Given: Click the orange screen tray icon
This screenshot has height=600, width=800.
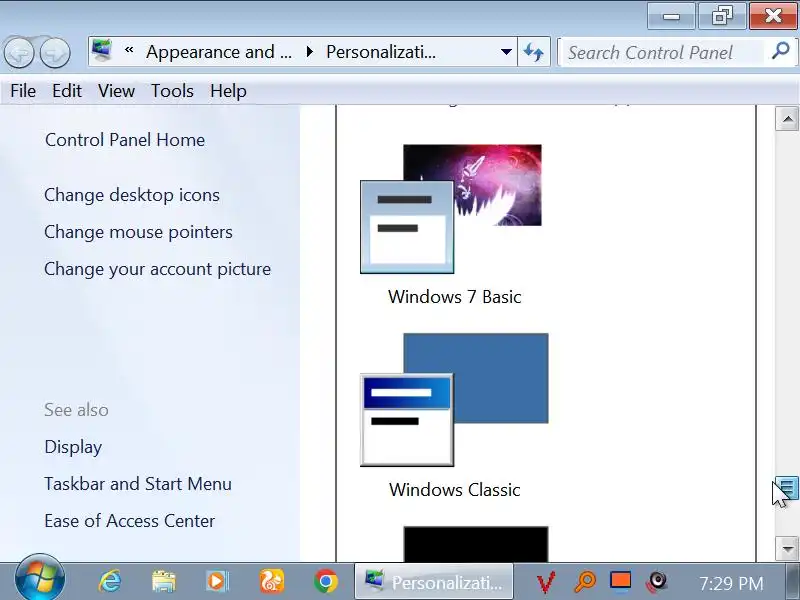Looking at the screenshot, I should pyautogui.click(x=620, y=582).
